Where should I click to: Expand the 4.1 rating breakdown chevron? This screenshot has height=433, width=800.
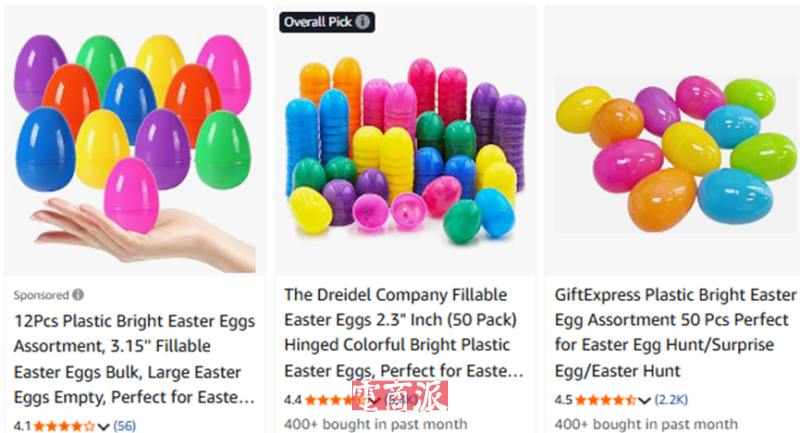(104, 426)
